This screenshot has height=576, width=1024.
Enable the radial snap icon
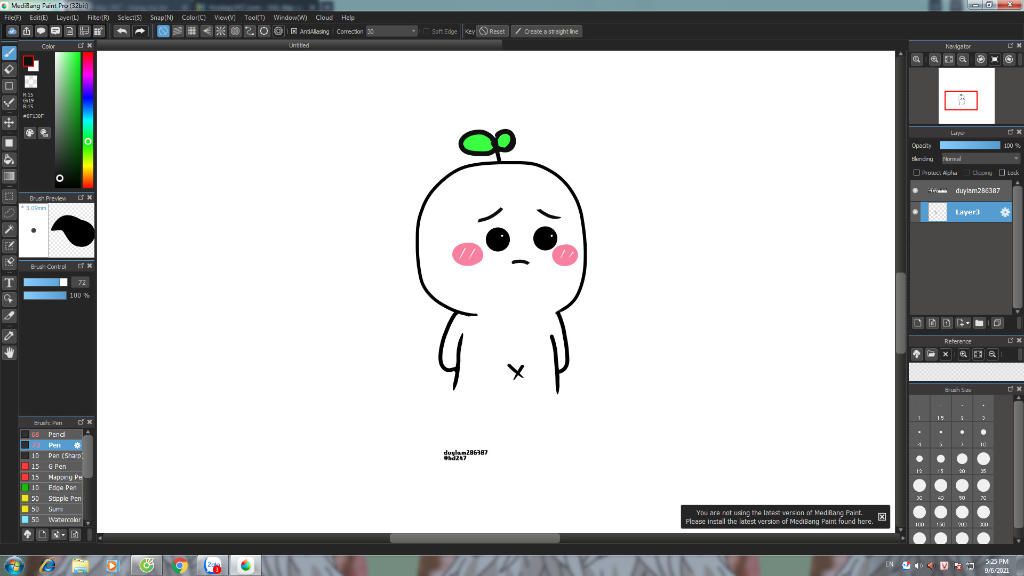pos(221,31)
